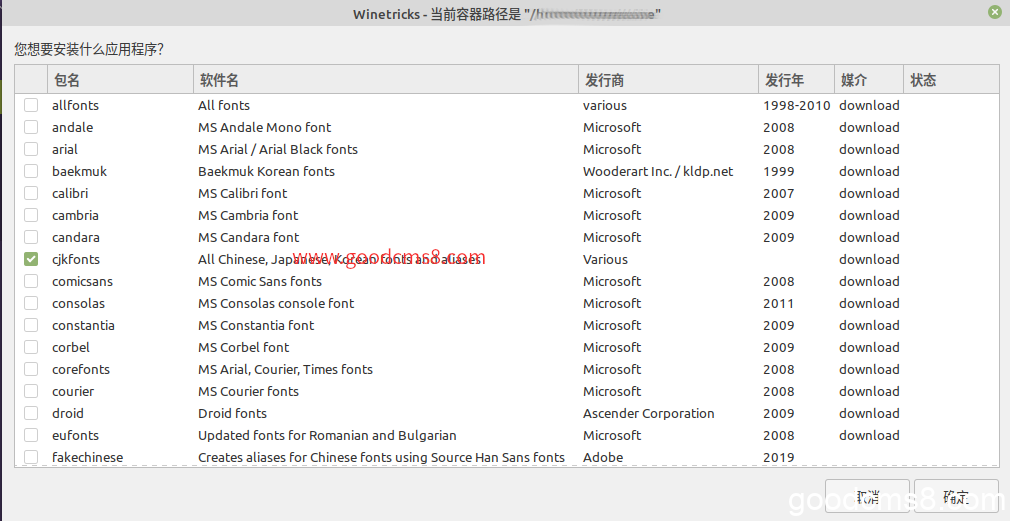Select 'MS Courier fonts' entry
Viewport: 1010px width, 521px height.
248,391
